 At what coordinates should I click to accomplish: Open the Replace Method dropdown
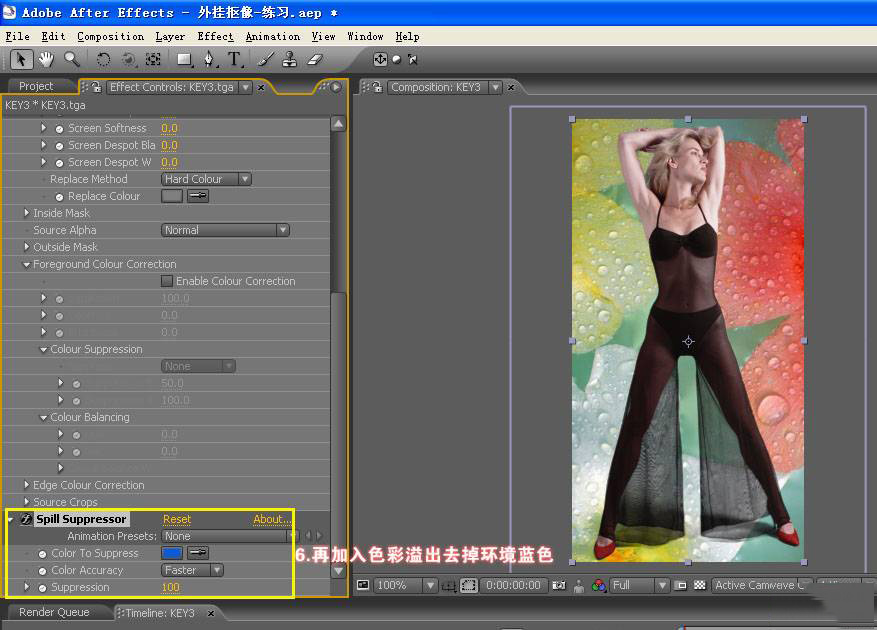pos(206,179)
